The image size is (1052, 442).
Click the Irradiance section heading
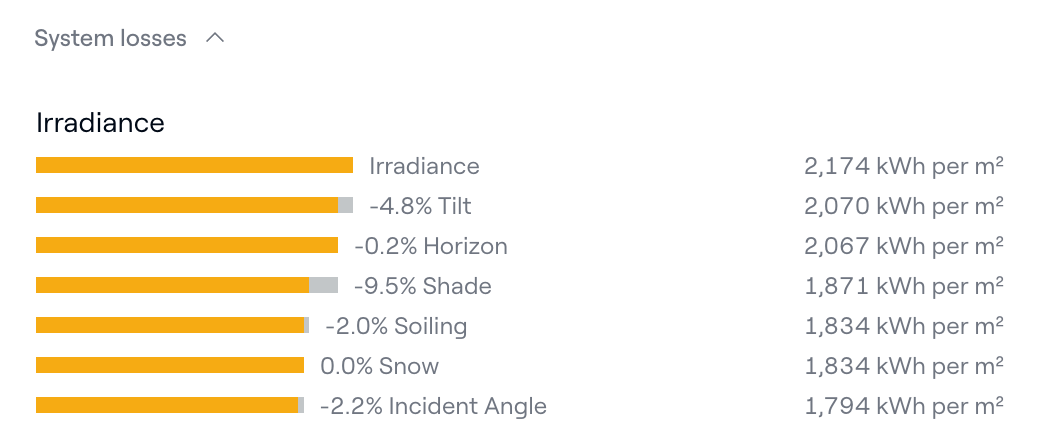[x=100, y=122]
